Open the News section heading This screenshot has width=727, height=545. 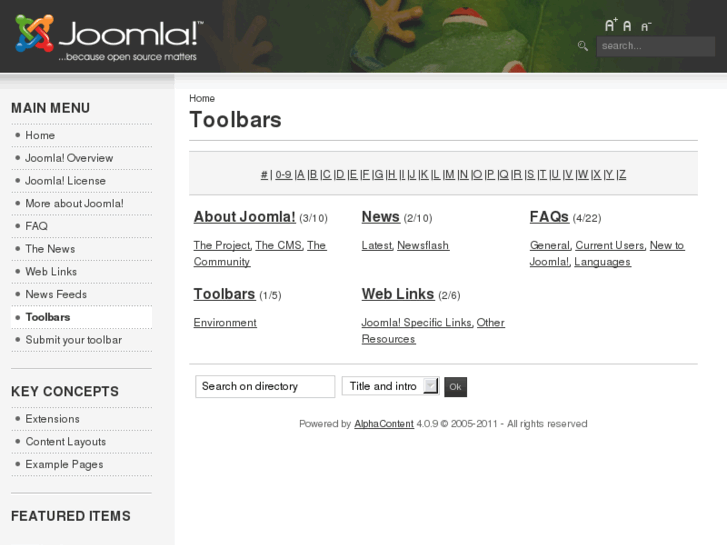381,217
